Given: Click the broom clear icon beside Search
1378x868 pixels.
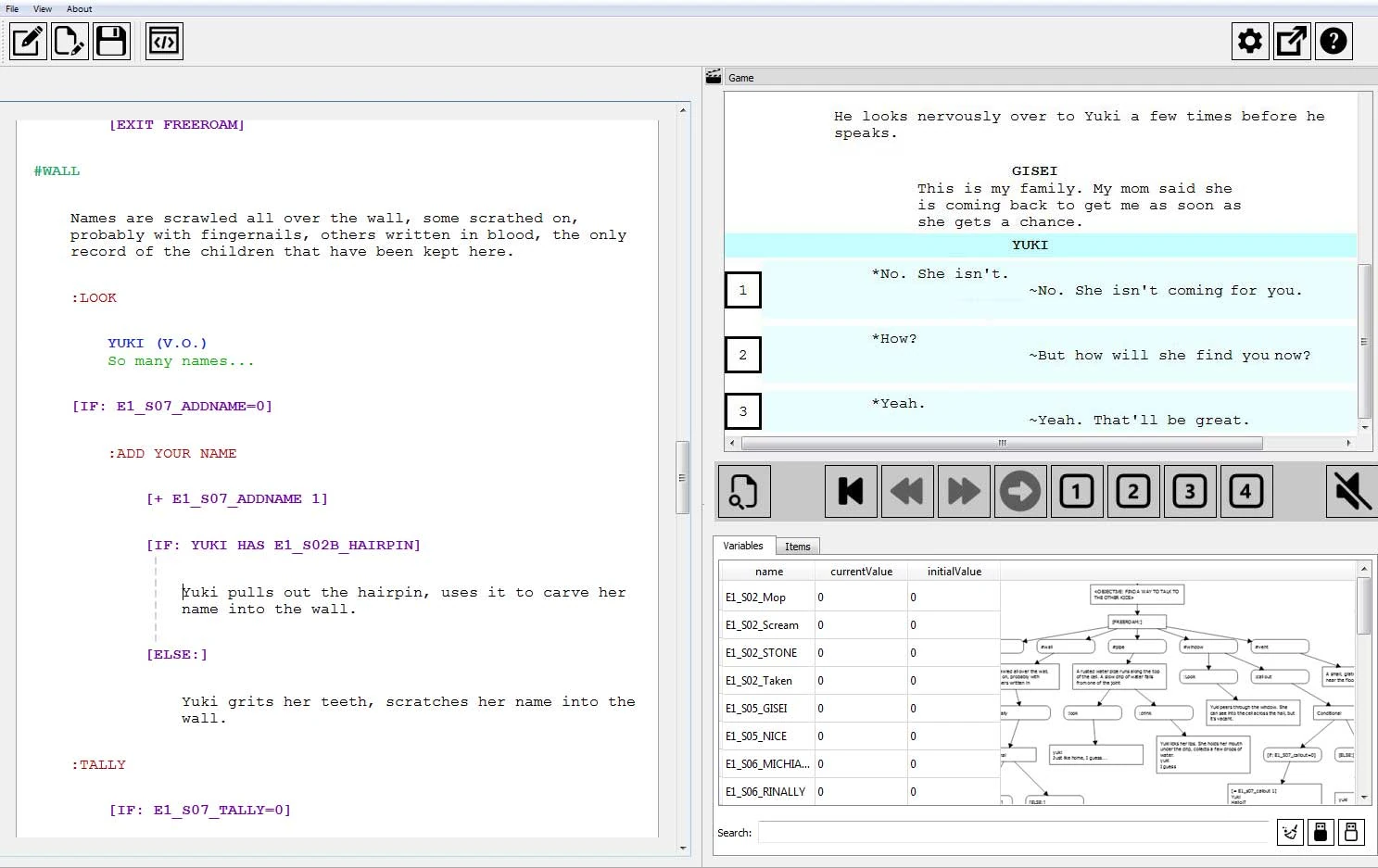Looking at the screenshot, I should coord(1289,832).
